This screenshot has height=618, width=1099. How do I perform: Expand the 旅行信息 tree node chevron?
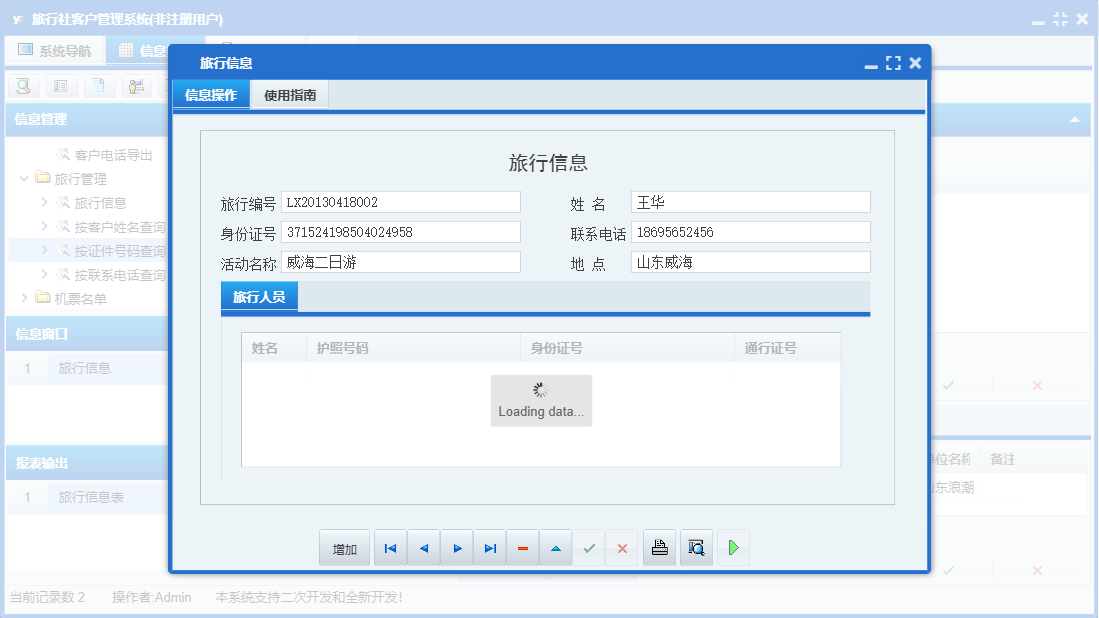[x=42, y=201]
